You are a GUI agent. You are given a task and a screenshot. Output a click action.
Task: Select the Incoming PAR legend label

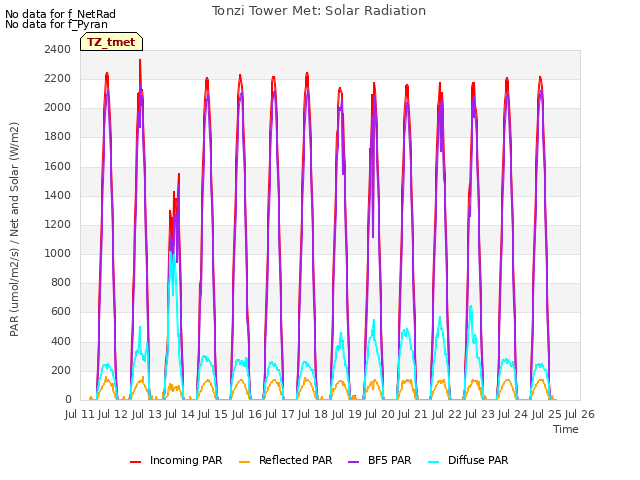pos(186,460)
